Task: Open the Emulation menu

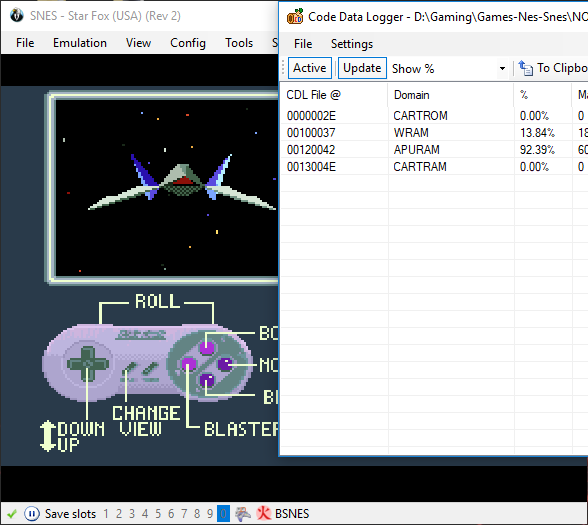Action: [80, 43]
